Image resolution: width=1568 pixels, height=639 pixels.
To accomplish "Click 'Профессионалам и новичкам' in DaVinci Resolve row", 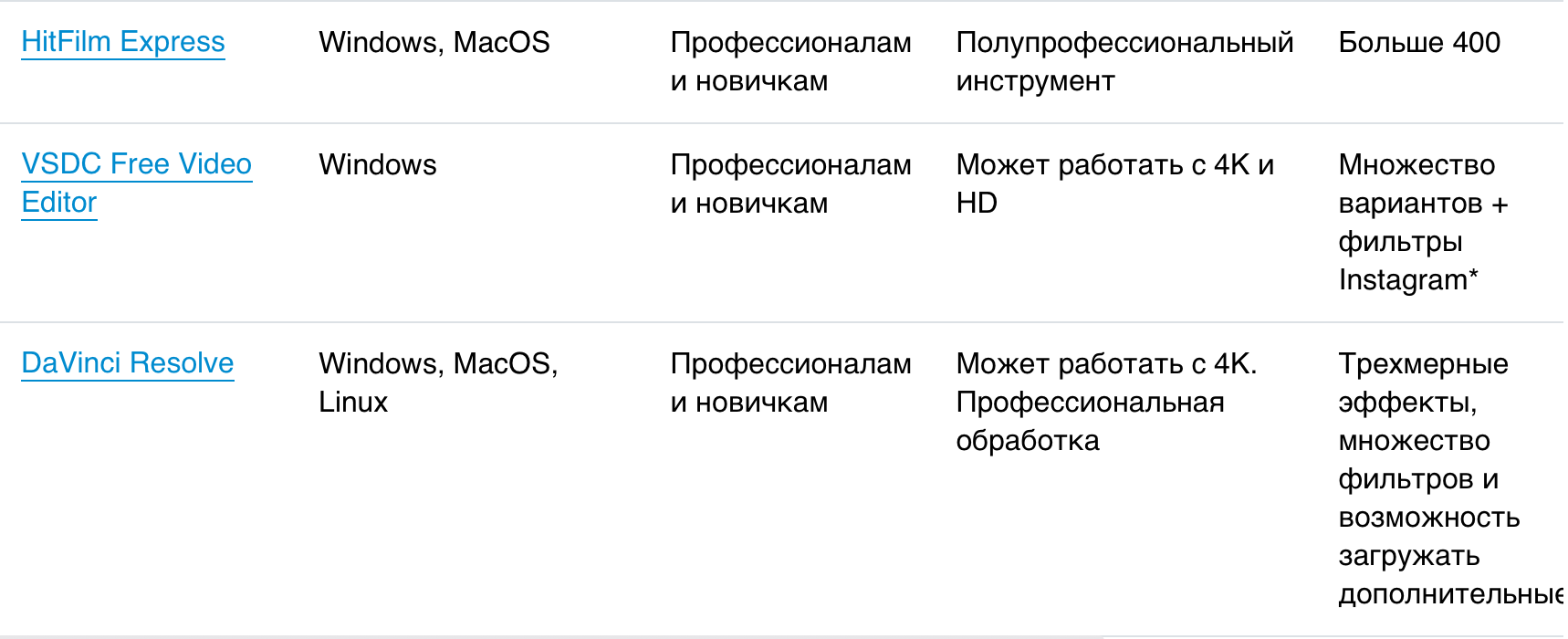I will 790,382.
